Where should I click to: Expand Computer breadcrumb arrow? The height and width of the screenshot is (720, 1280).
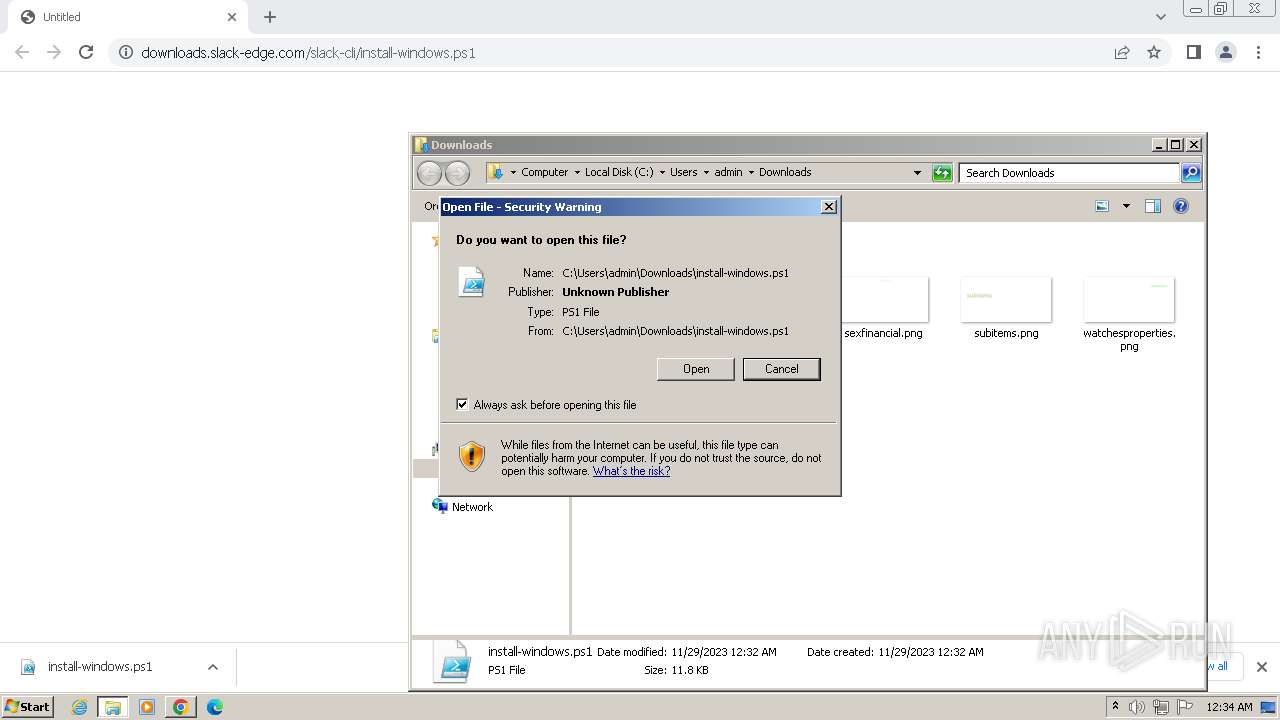pos(577,172)
